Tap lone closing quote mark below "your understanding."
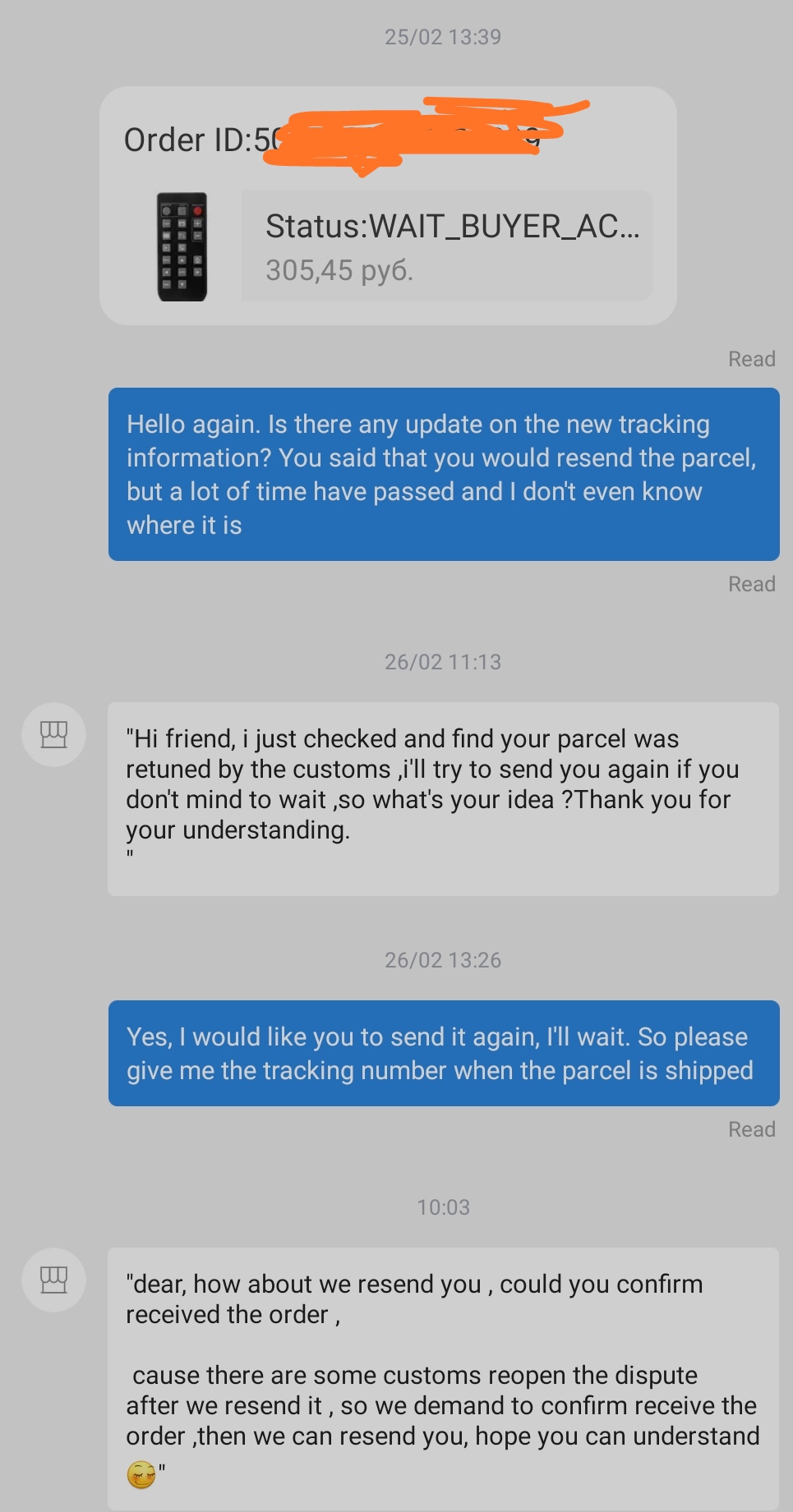This screenshot has height=1512, width=793. [x=130, y=855]
